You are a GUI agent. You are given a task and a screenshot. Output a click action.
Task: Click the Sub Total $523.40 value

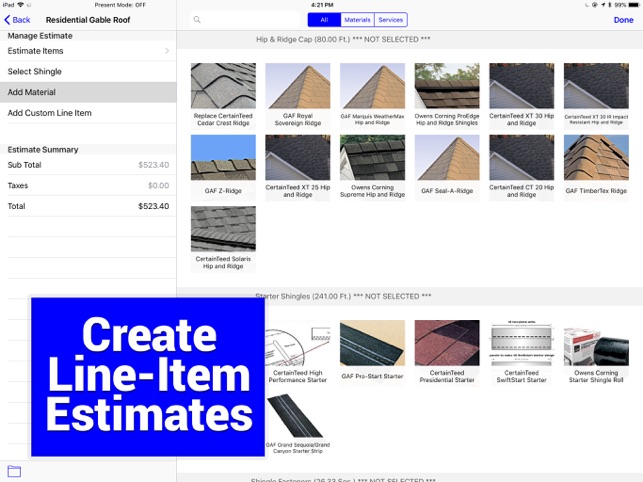pos(153,165)
